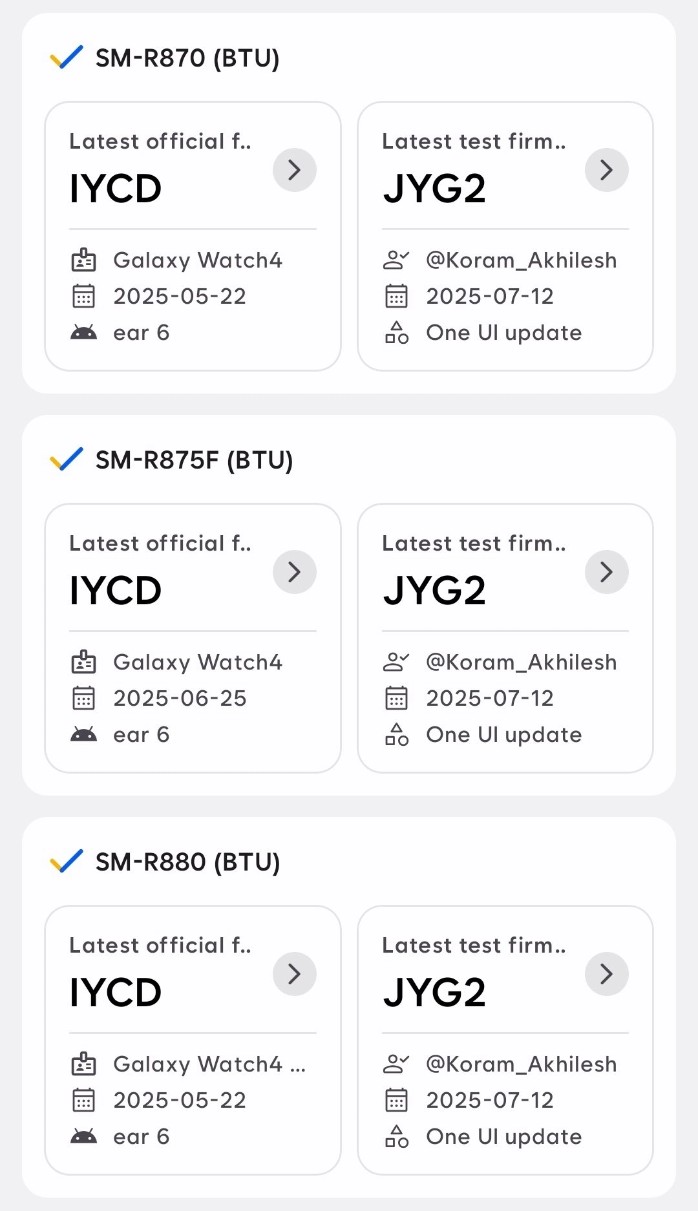The height and width of the screenshot is (1211, 698).
Task: Click the ID badge icon in SM-R880 official card
Action: (84, 1064)
